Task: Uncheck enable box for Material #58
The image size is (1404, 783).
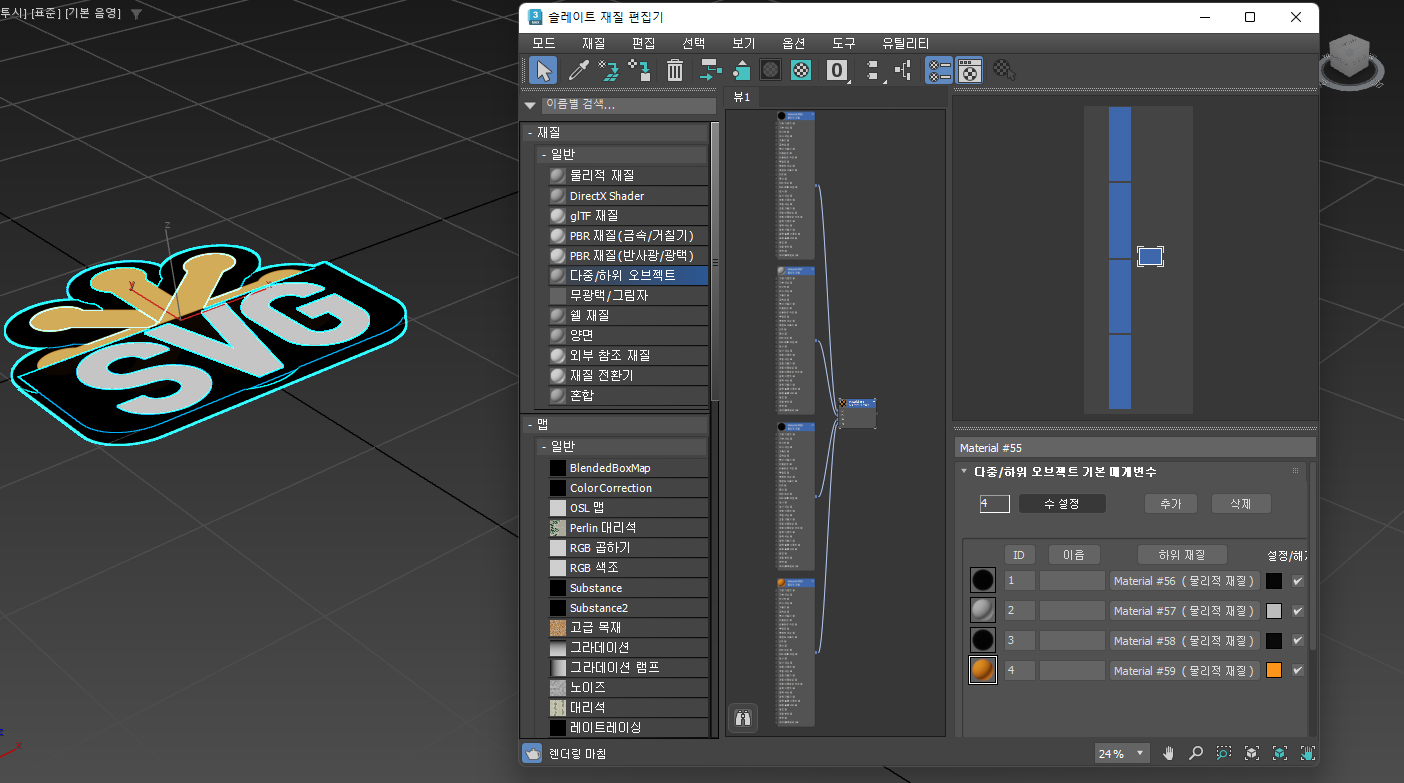Action: [1298, 641]
